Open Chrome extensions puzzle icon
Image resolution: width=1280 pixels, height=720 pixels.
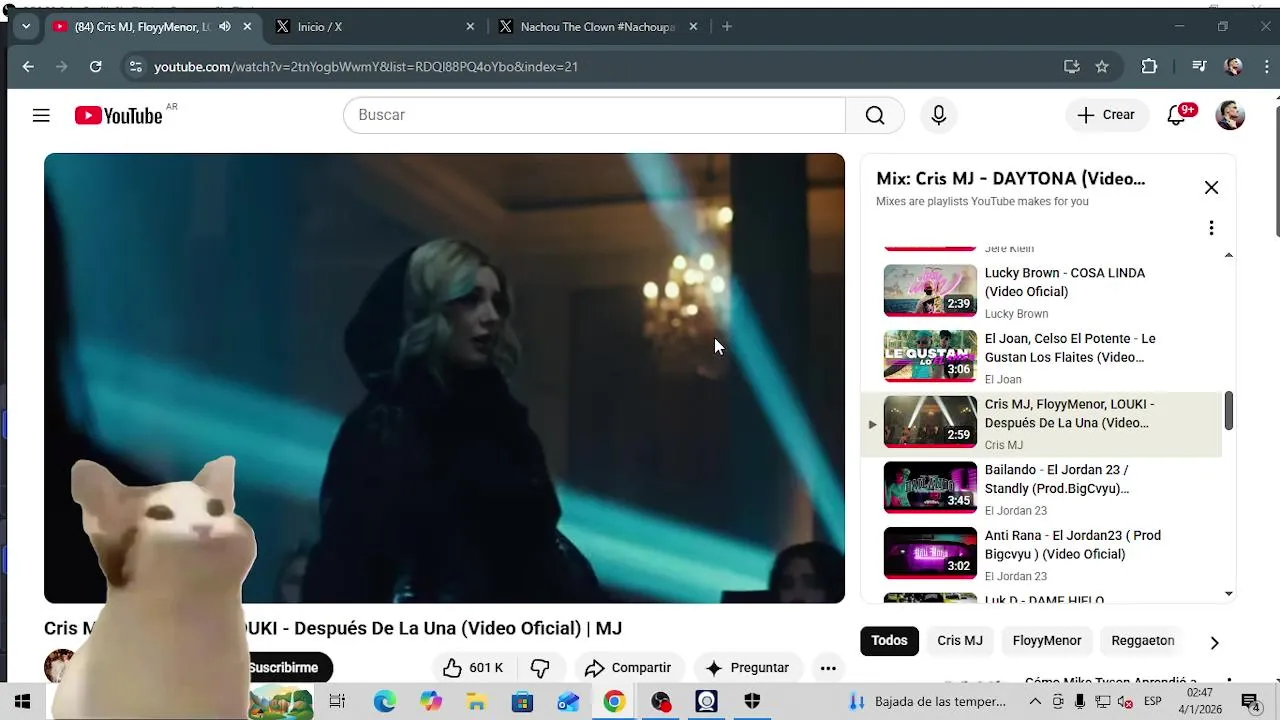(x=1149, y=67)
